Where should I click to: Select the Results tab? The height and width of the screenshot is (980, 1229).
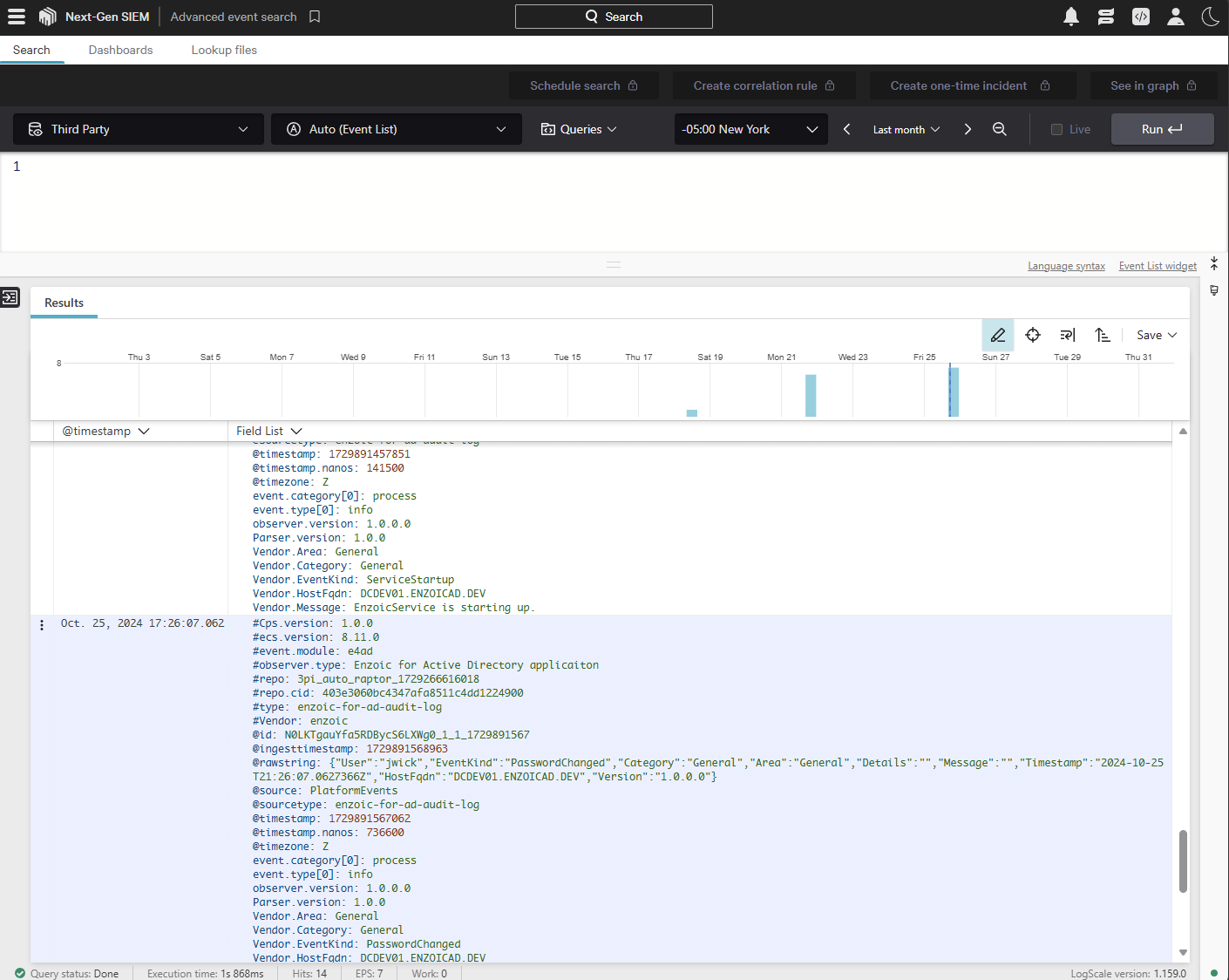pos(64,303)
